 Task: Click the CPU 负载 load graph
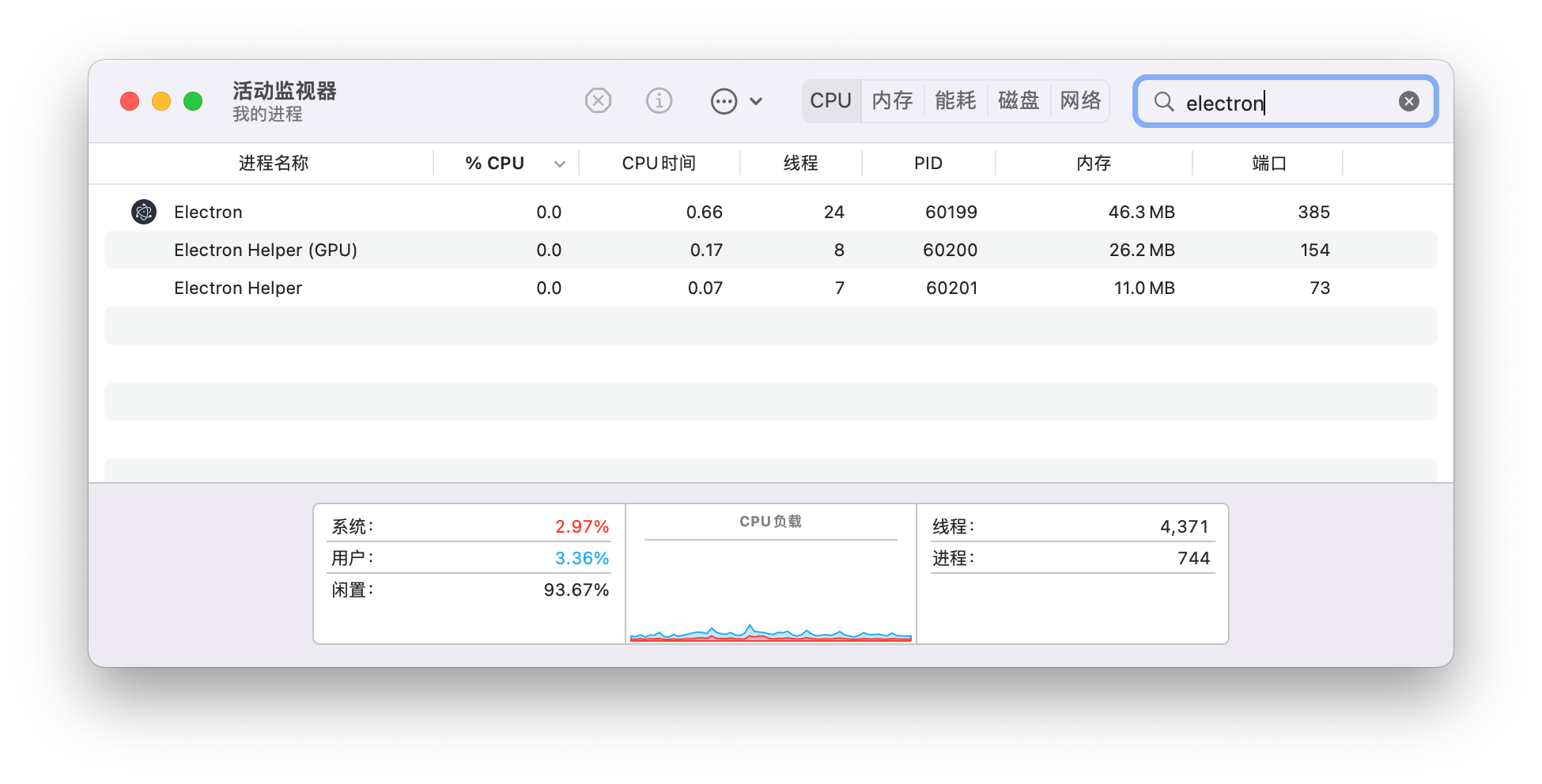pos(771,574)
